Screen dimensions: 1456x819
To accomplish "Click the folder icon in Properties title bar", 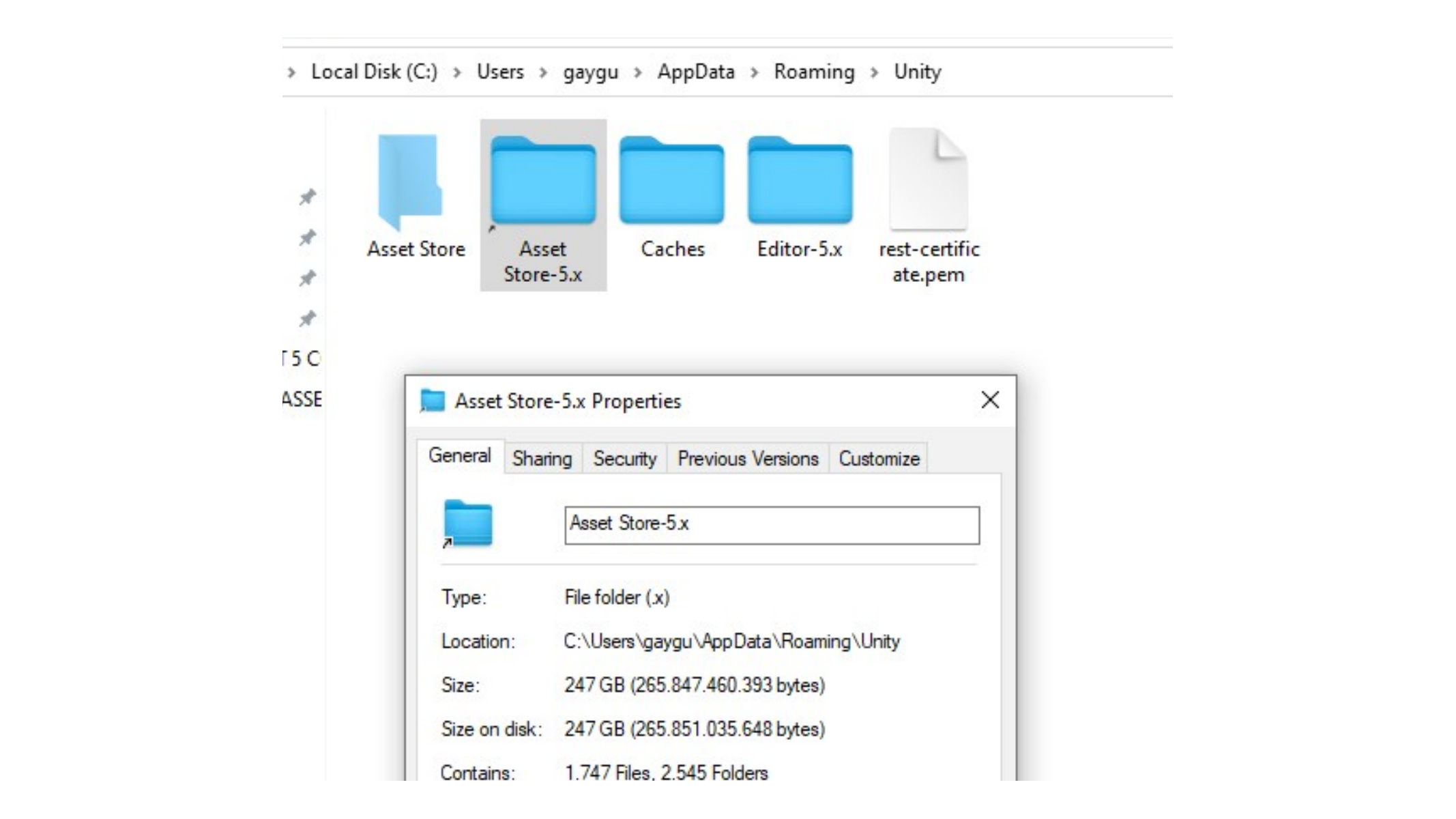I will click(432, 401).
